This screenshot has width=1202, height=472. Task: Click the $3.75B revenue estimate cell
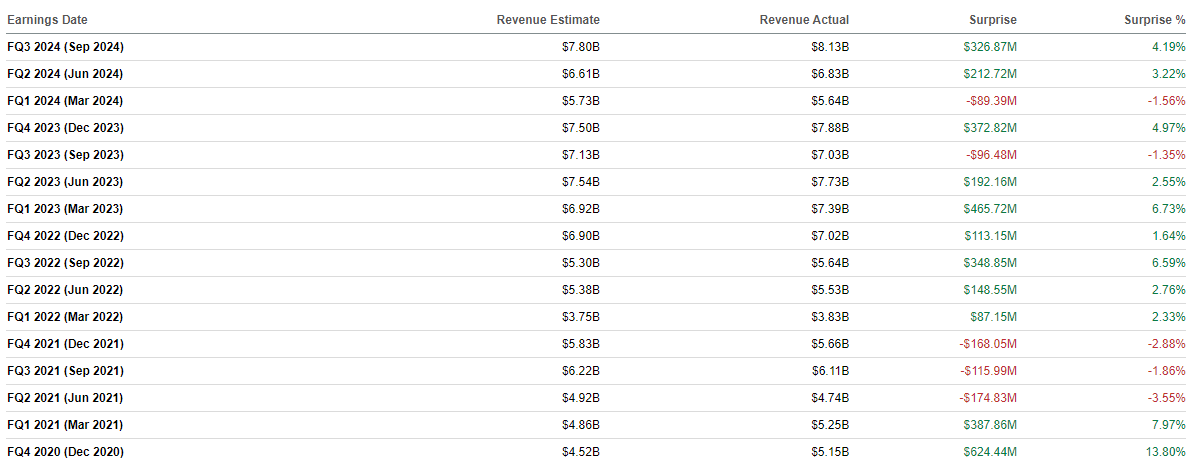(x=581, y=317)
